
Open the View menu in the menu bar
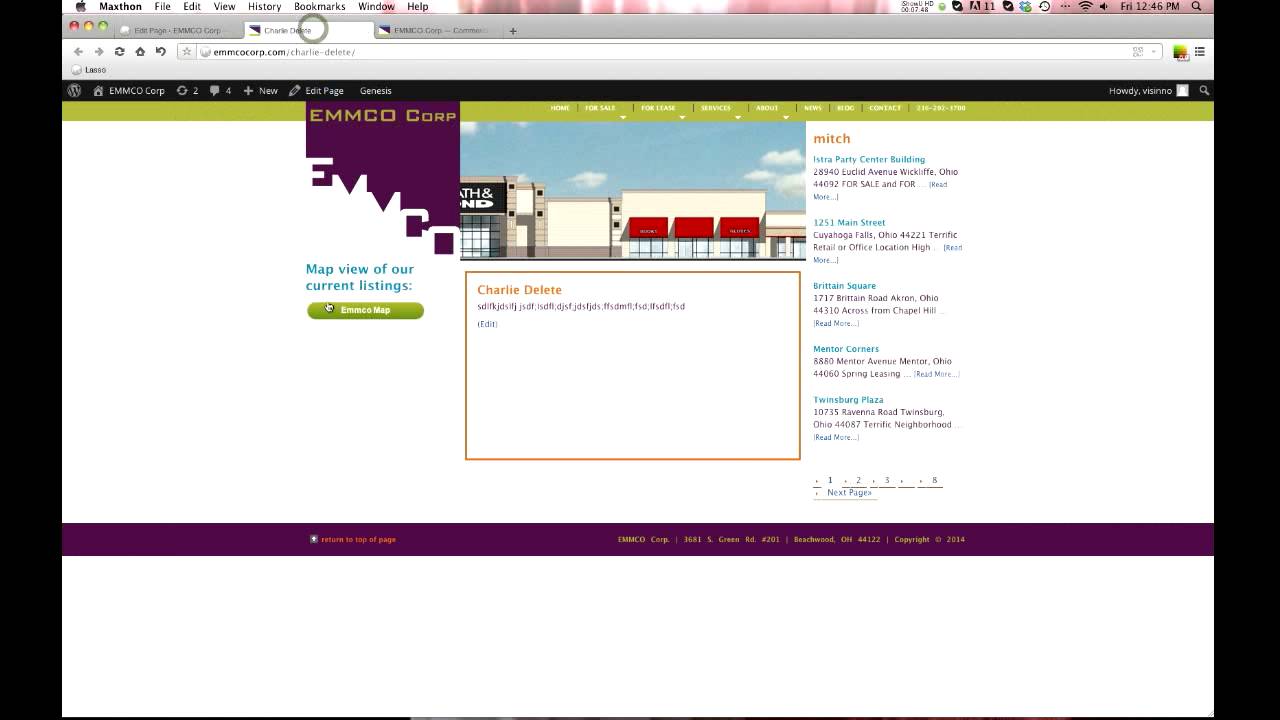(x=224, y=6)
